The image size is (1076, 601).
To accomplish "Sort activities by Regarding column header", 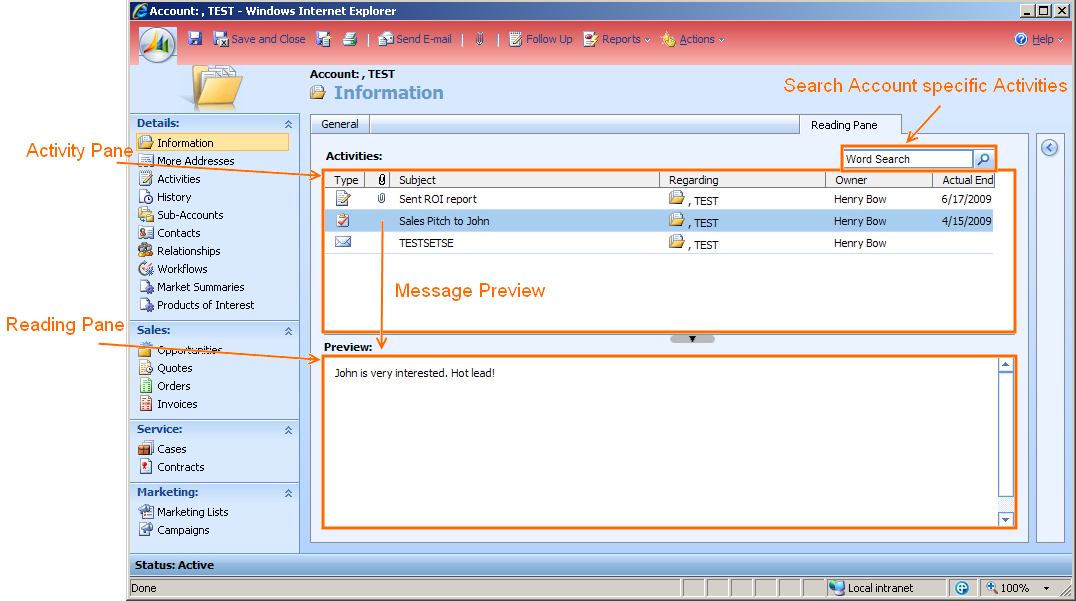I will click(742, 180).
